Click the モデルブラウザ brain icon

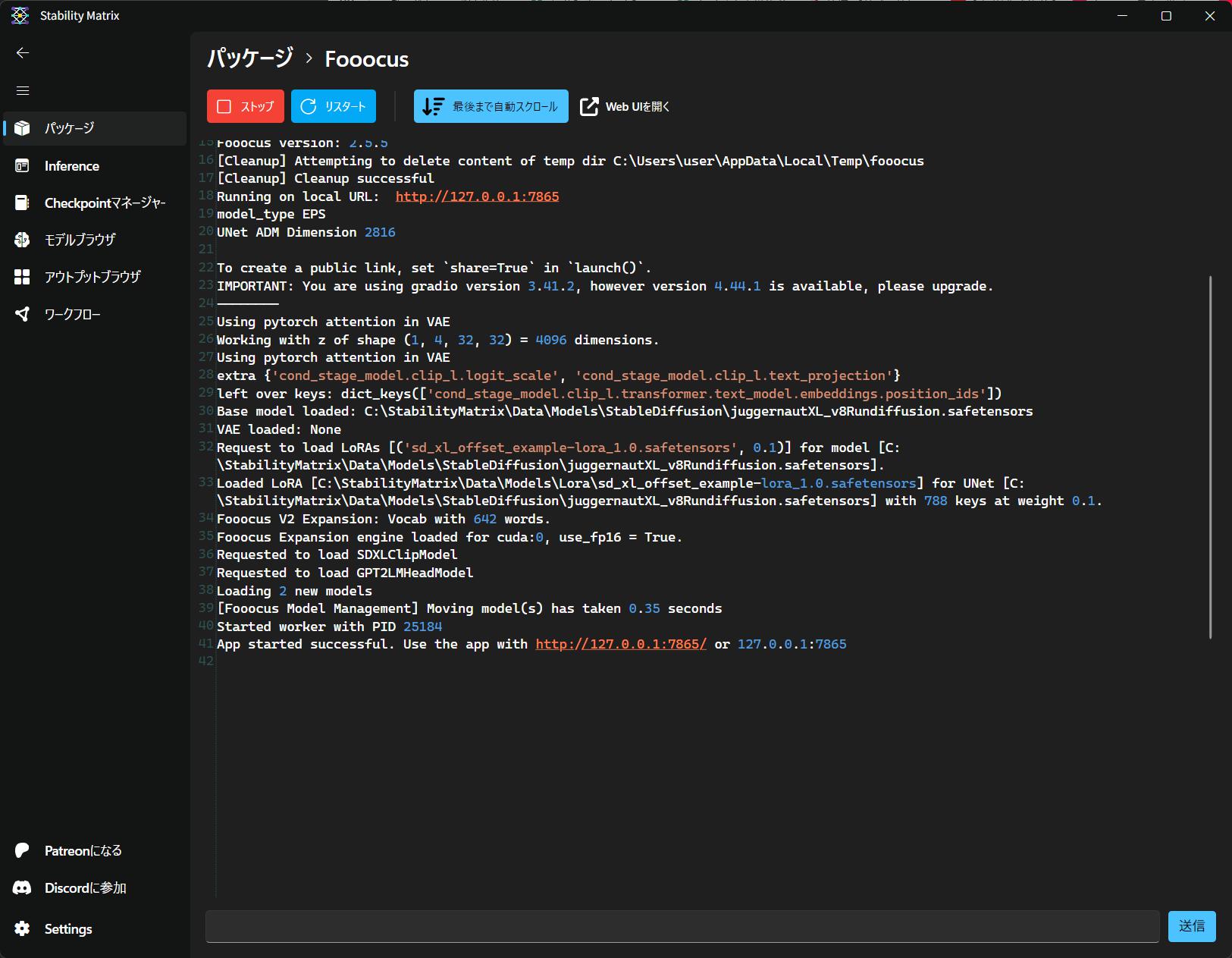click(x=22, y=240)
